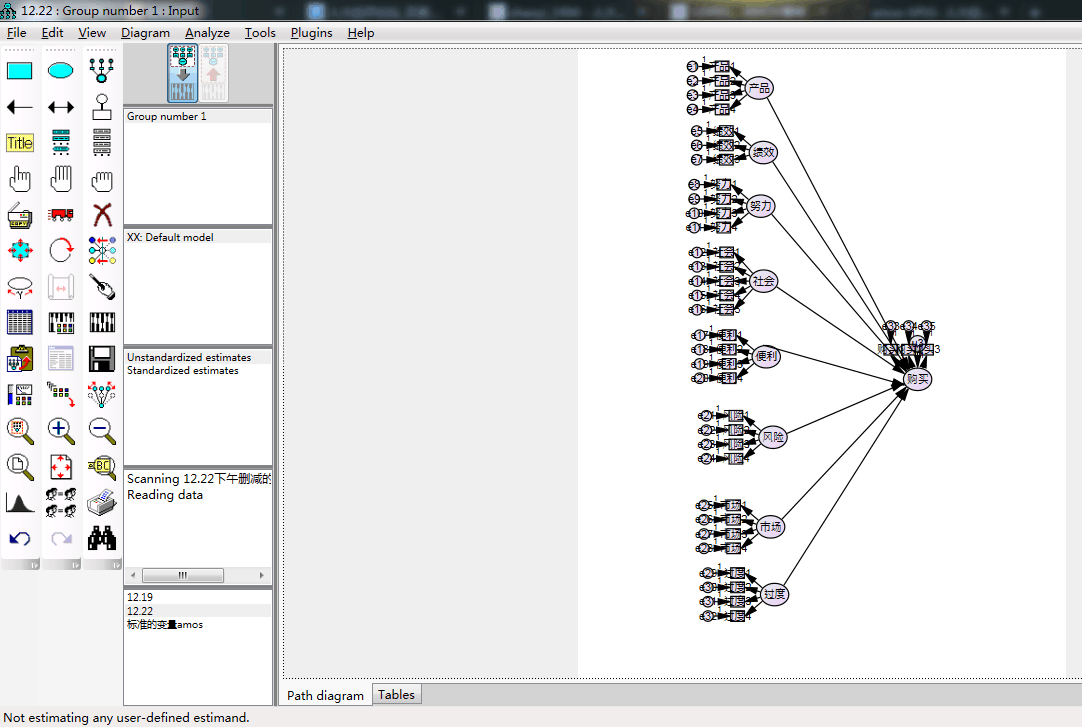Open list of variables in data set

(101, 143)
